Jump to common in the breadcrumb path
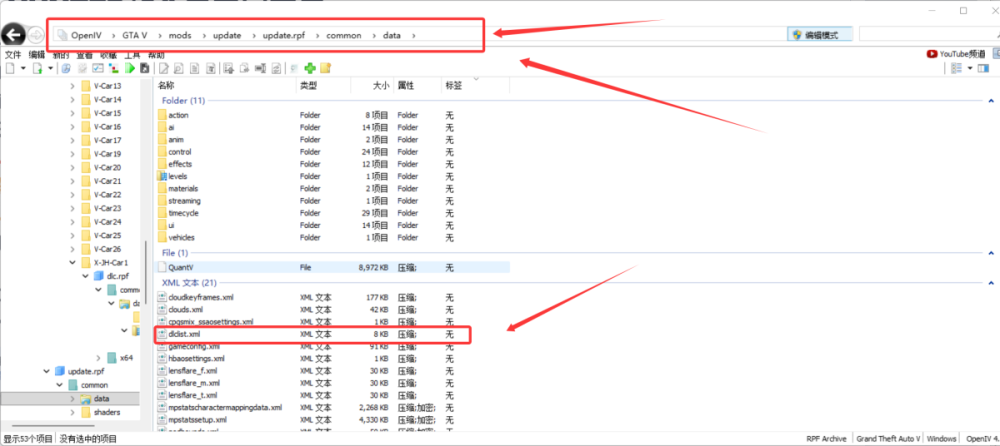The width and height of the screenshot is (1000, 446). point(344,36)
